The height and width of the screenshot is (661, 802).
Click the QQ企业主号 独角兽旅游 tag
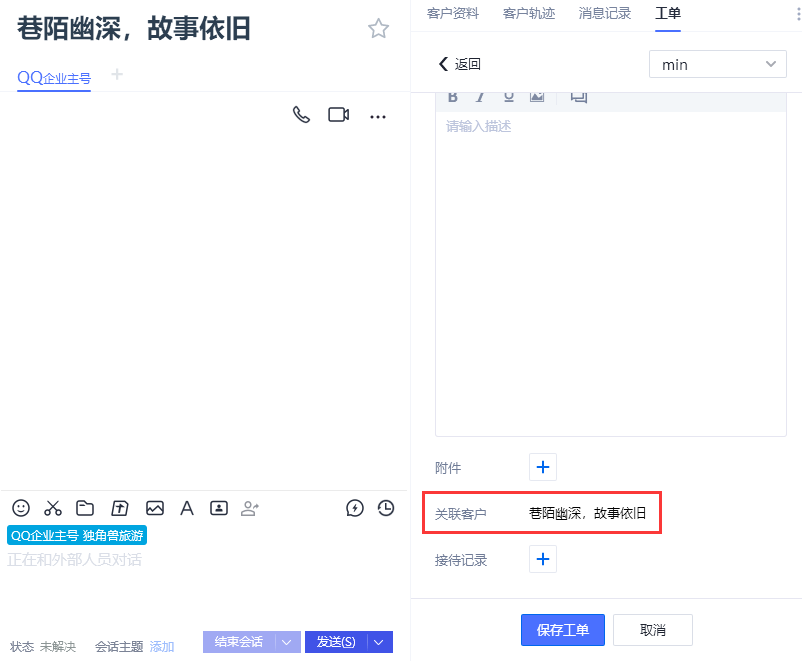coord(77,535)
